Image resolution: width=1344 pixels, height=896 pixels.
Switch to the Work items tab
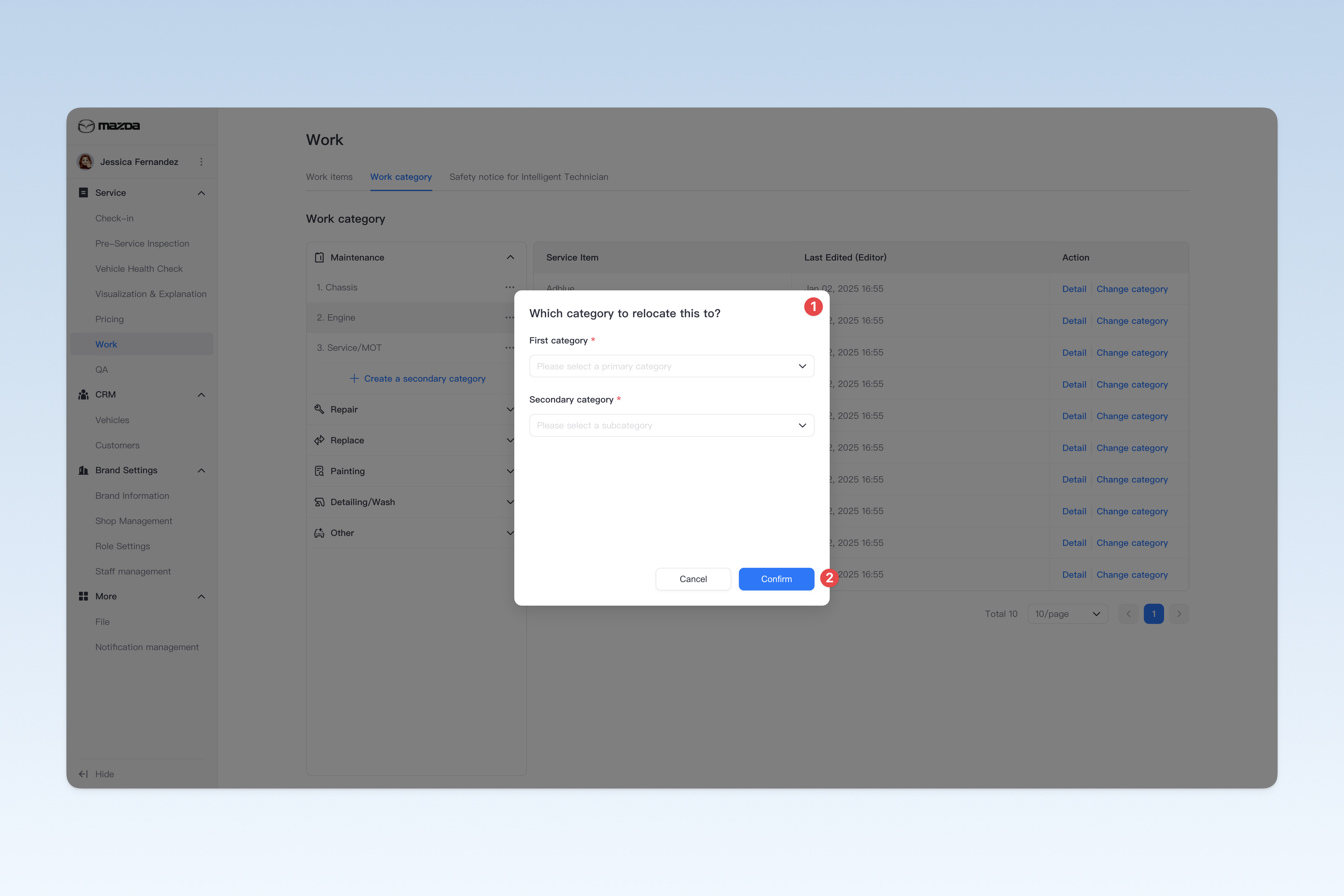pos(329,177)
